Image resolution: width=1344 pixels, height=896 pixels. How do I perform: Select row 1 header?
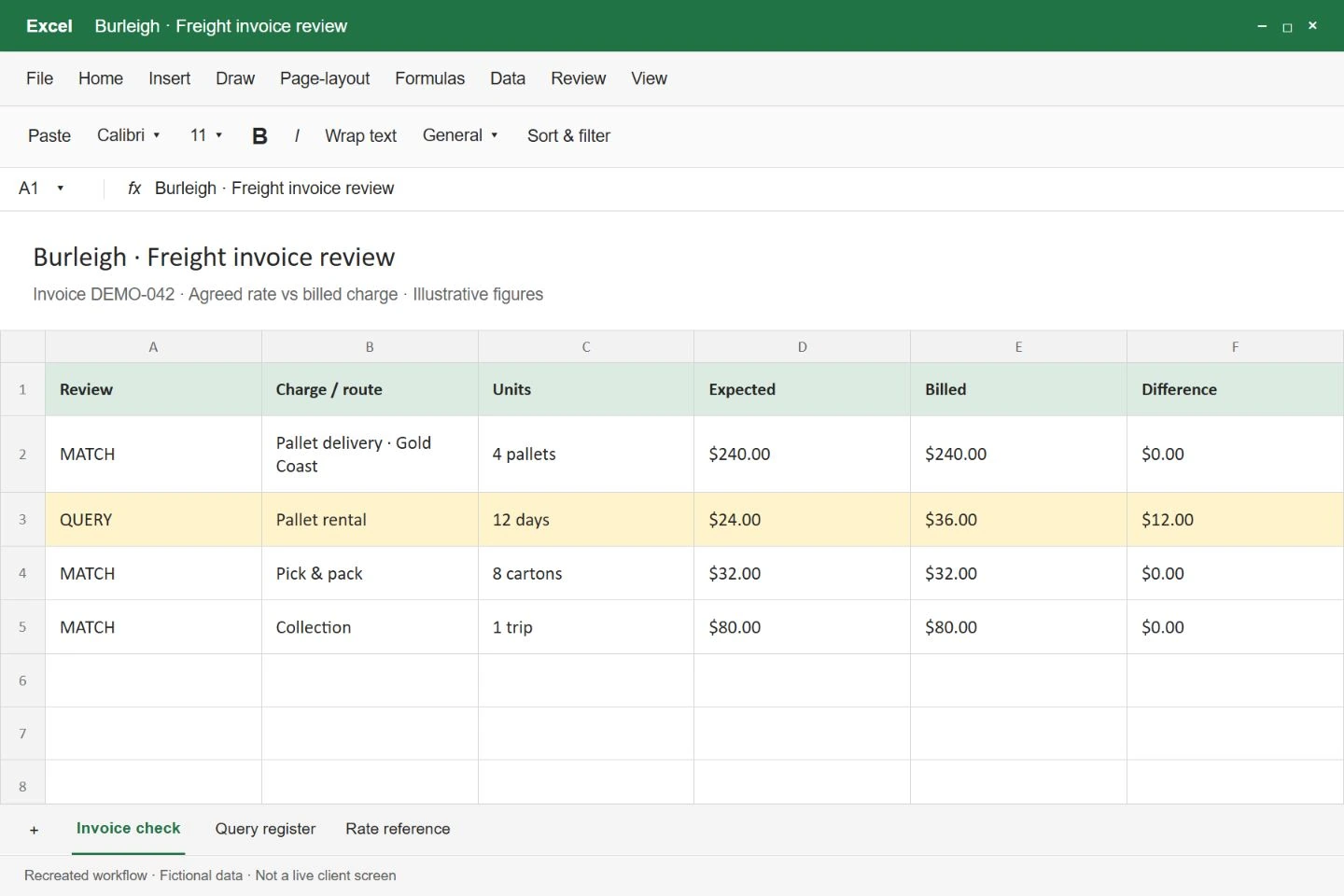[22, 389]
